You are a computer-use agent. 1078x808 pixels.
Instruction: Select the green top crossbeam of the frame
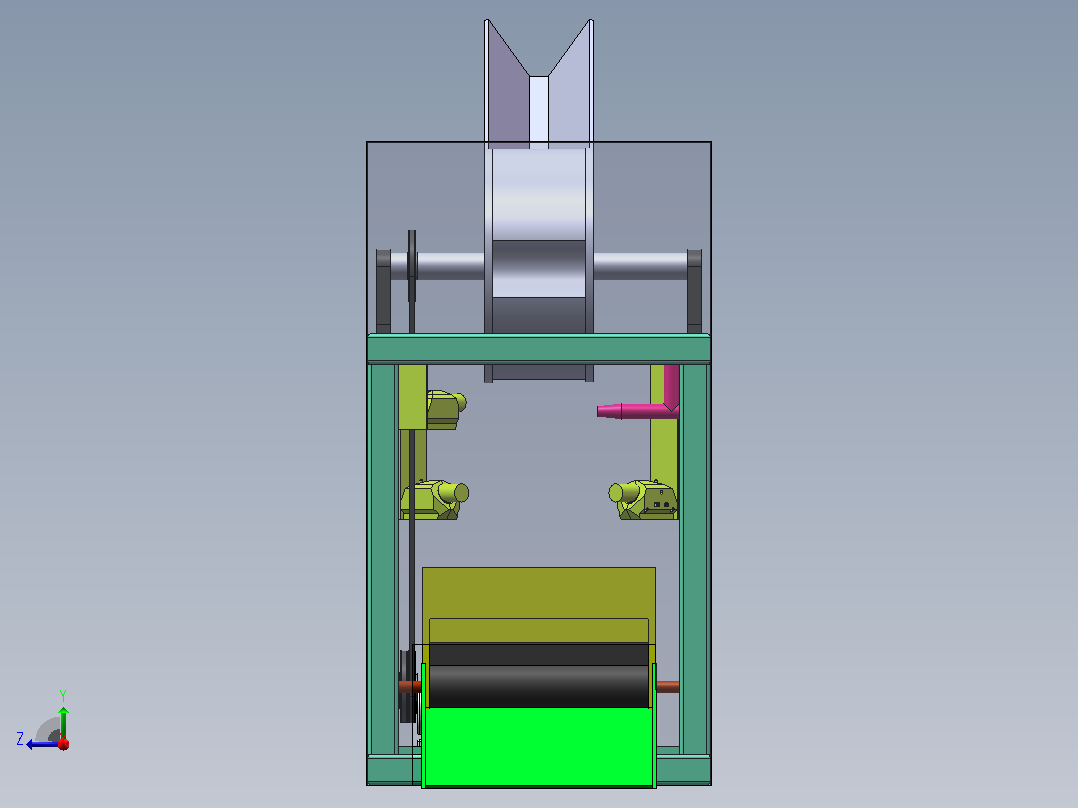click(539, 349)
